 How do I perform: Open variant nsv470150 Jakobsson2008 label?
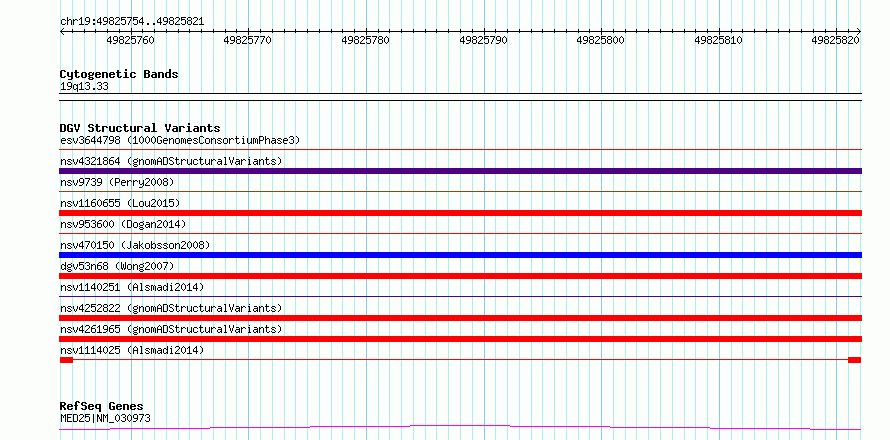(x=135, y=245)
